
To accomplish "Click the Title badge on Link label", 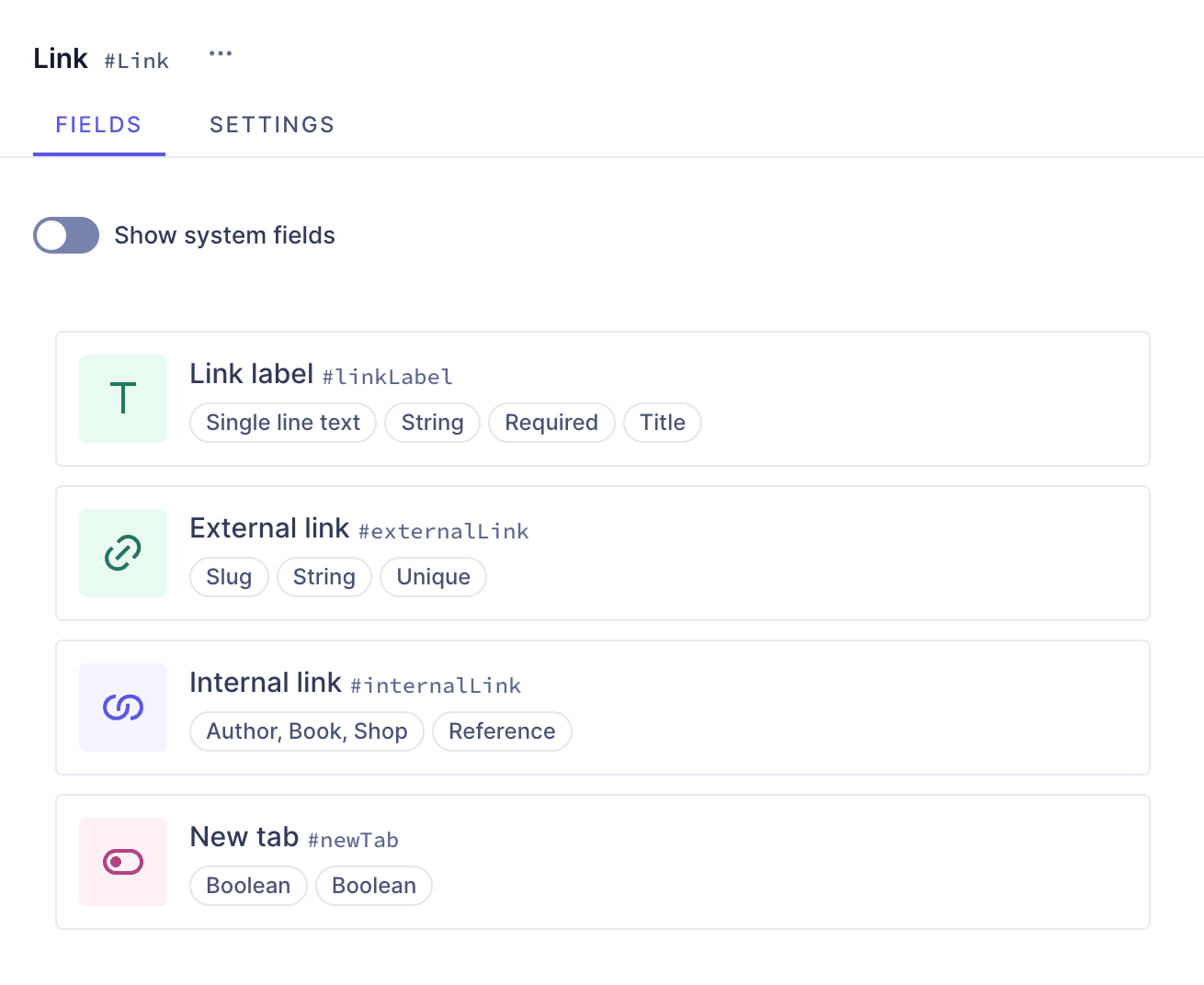I will point(663,423).
